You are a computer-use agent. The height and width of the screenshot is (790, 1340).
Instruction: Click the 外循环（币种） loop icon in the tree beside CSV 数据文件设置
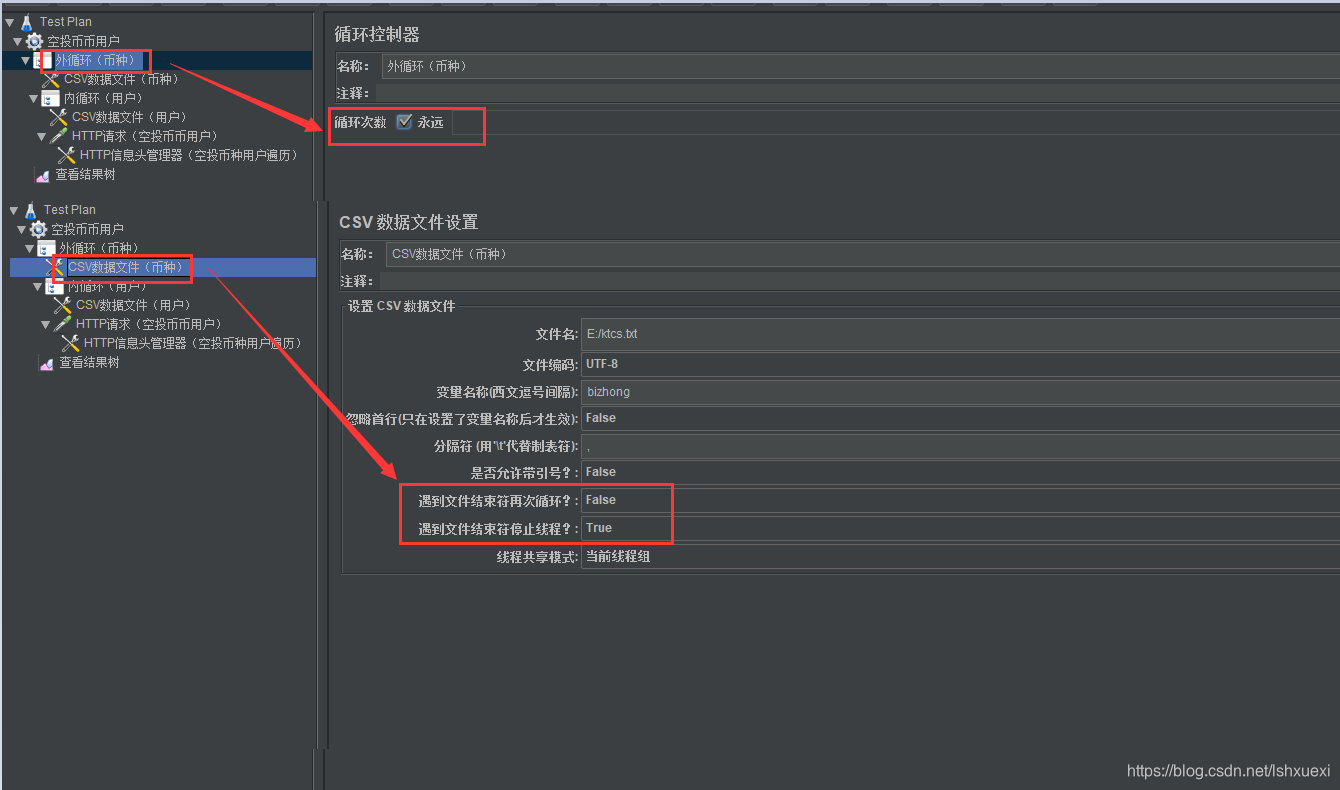(47, 248)
